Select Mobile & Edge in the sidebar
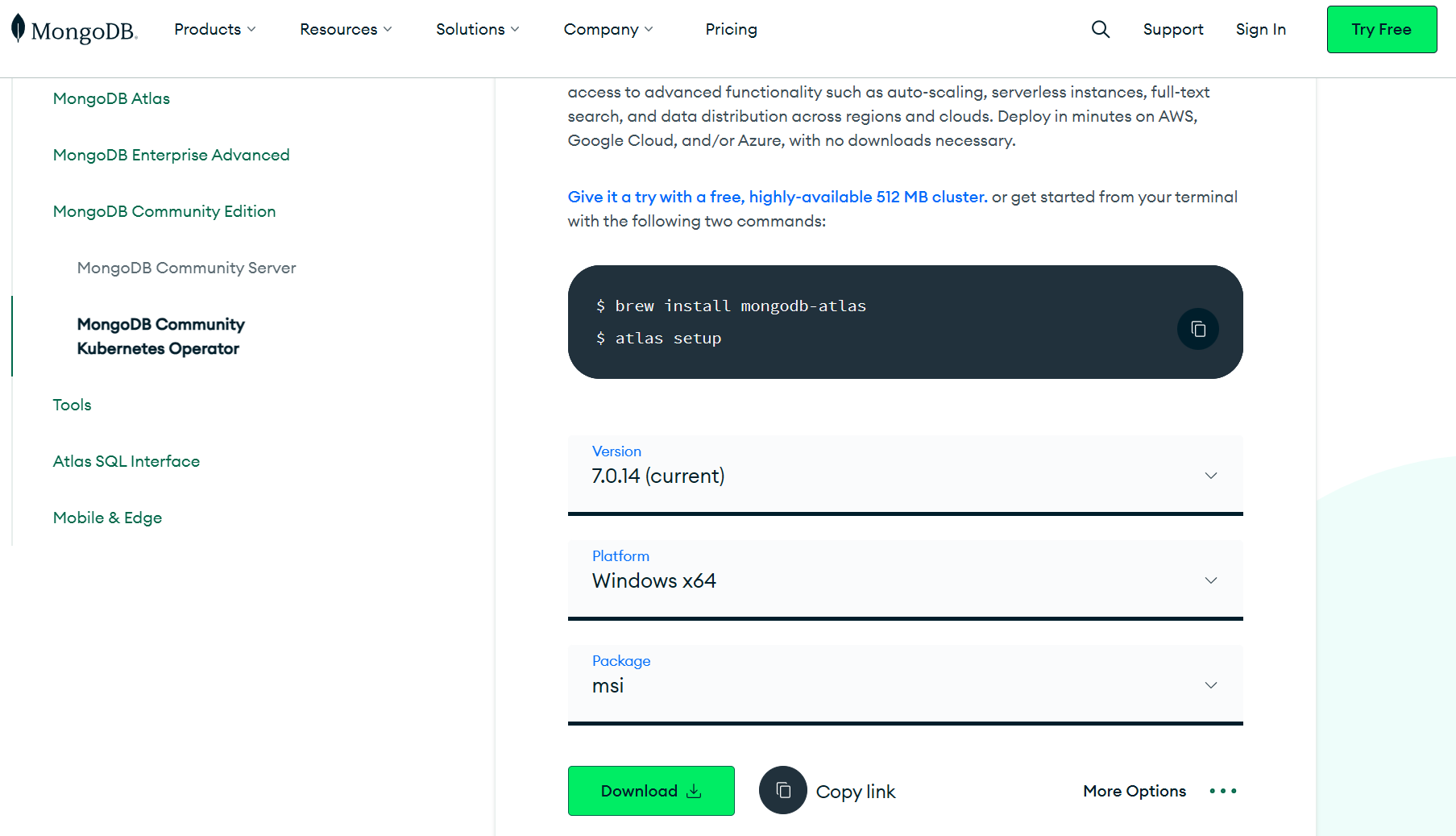The image size is (1456, 836). pos(107,518)
